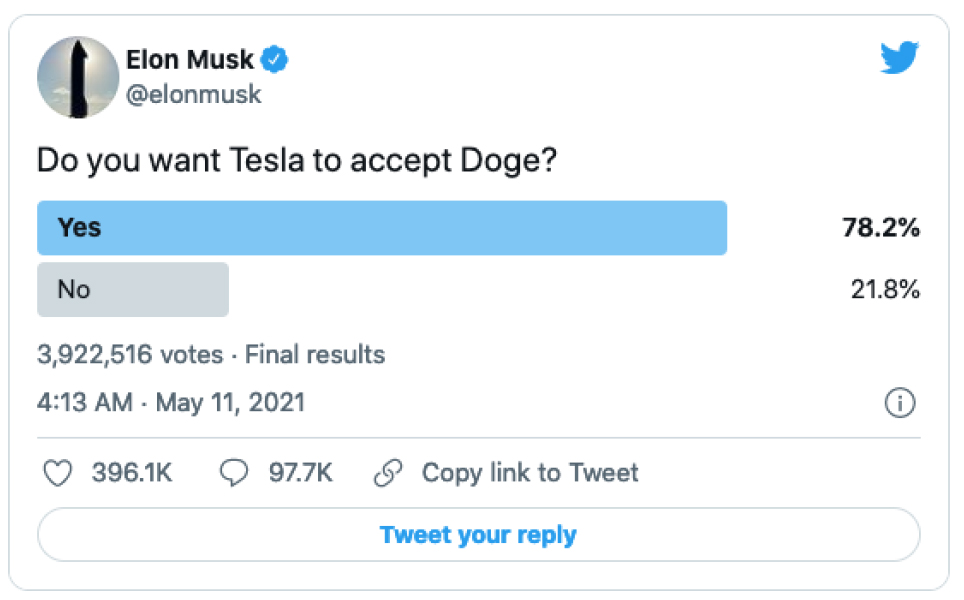Open Elon Musk's profile avatar
The image size is (964, 600).
pyautogui.click(x=78, y=77)
